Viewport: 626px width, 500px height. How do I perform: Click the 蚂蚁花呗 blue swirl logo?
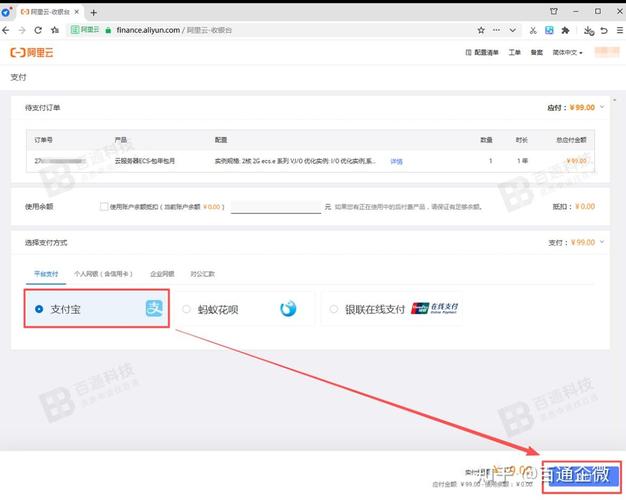(x=288, y=308)
